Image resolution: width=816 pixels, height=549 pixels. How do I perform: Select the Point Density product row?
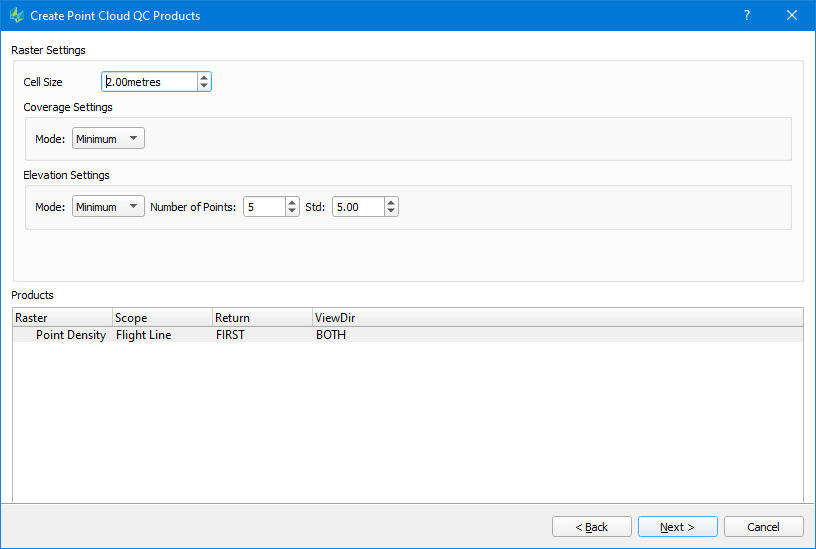coord(71,335)
